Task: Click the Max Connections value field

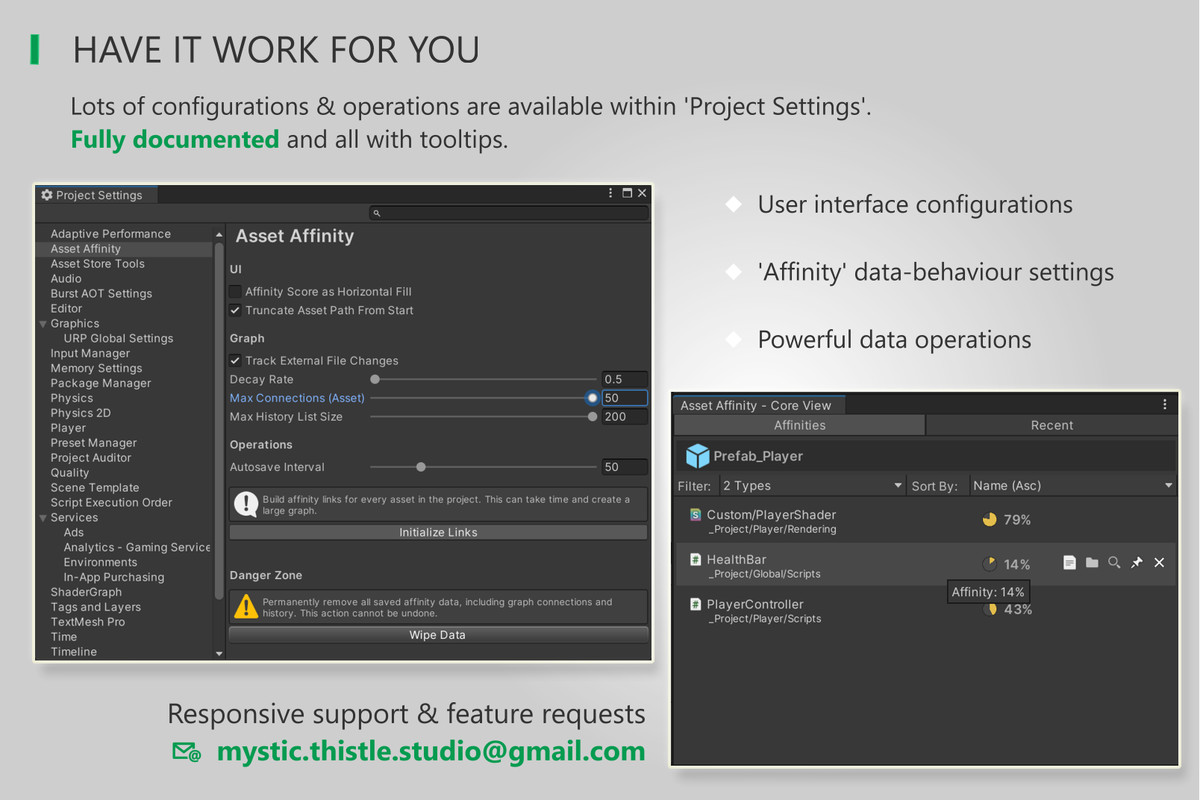Action: click(624, 398)
